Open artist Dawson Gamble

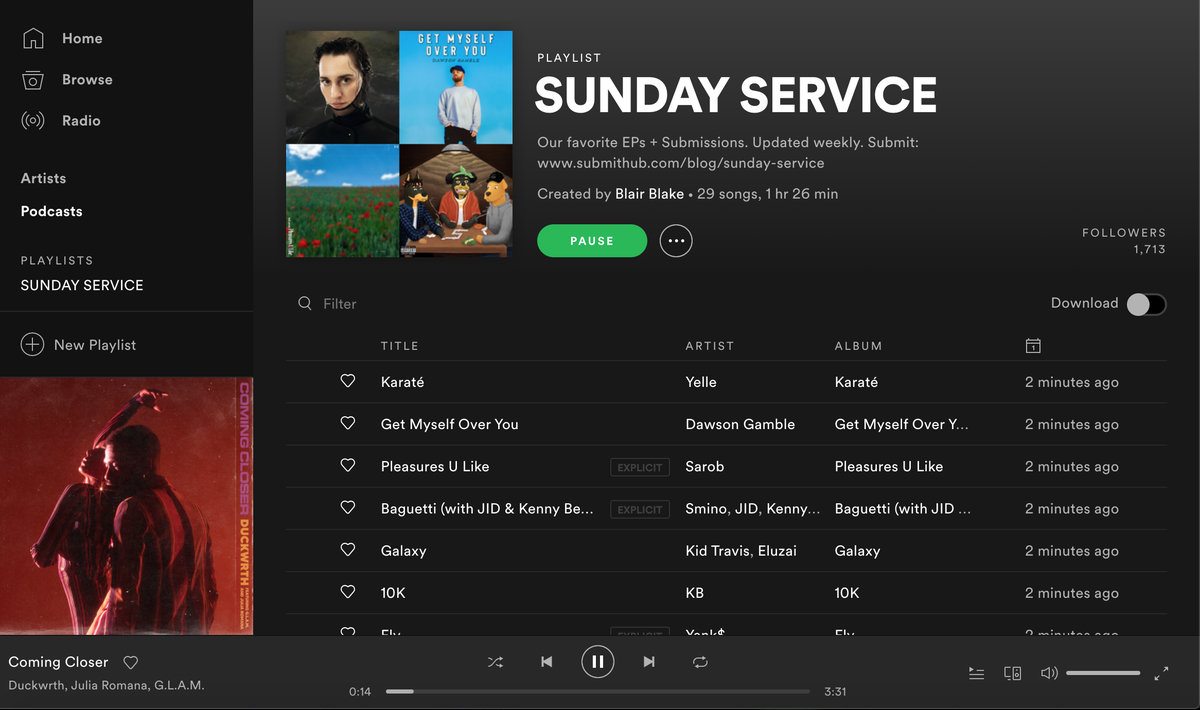coord(740,424)
